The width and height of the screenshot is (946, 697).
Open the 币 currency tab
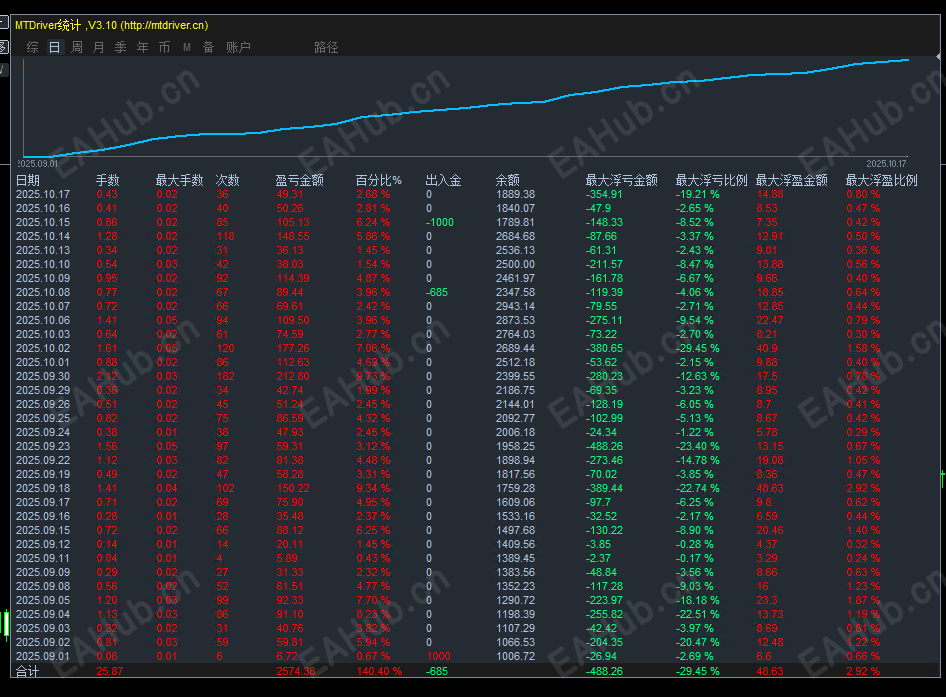(x=164, y=47)
